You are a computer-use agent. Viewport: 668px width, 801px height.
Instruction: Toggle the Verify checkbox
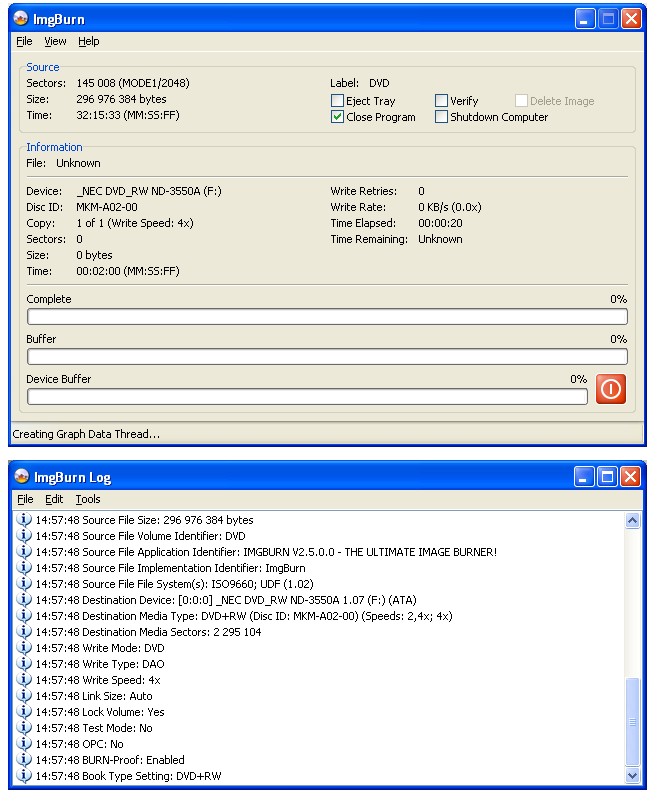click(x=441, y=101)
